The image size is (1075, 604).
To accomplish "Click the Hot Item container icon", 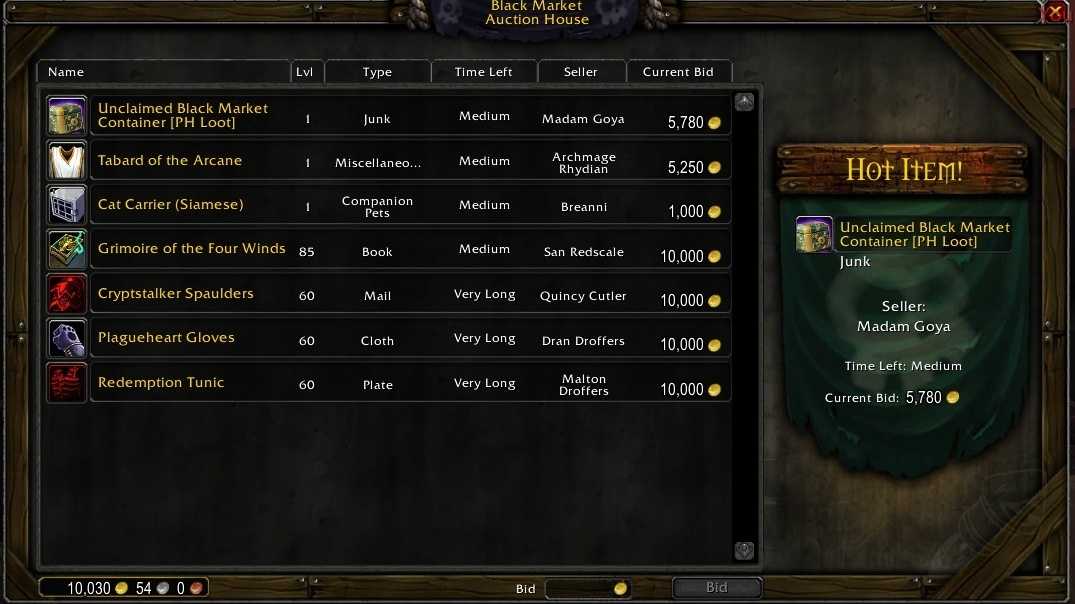I will click(x=814, y=234).
